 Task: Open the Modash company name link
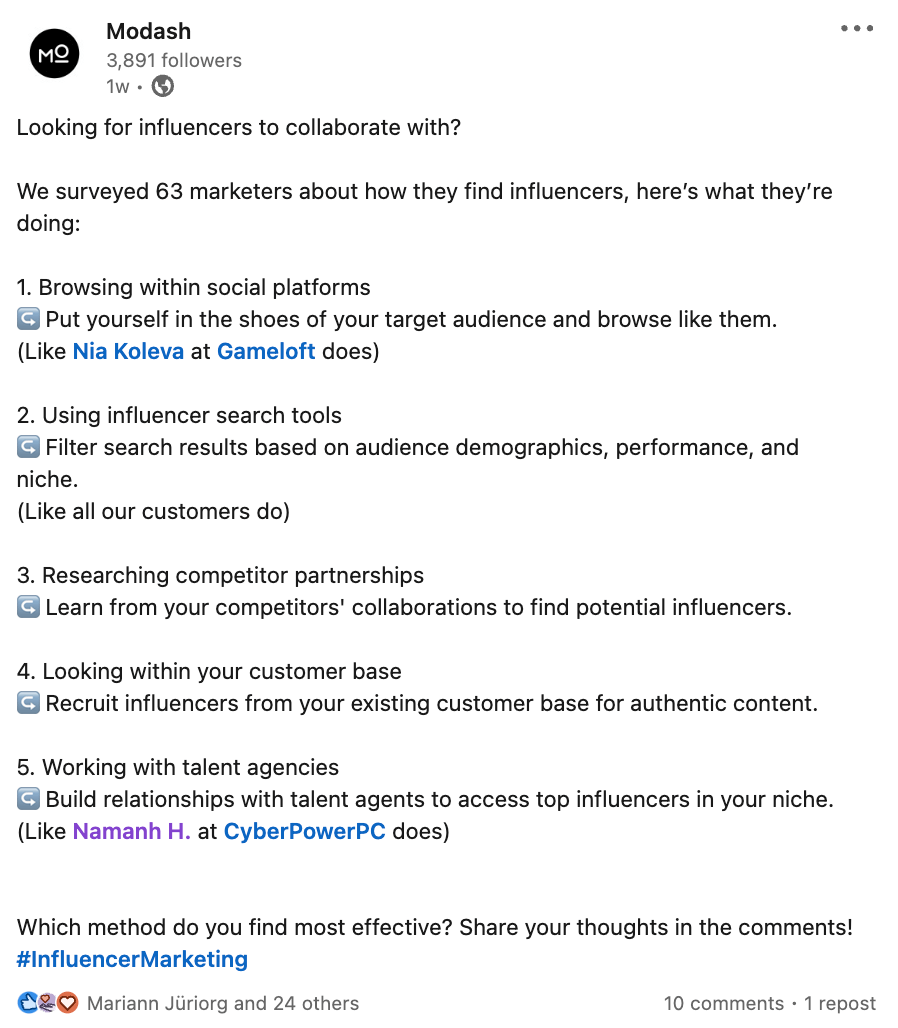pyautogui.click(x=149, y=31)
